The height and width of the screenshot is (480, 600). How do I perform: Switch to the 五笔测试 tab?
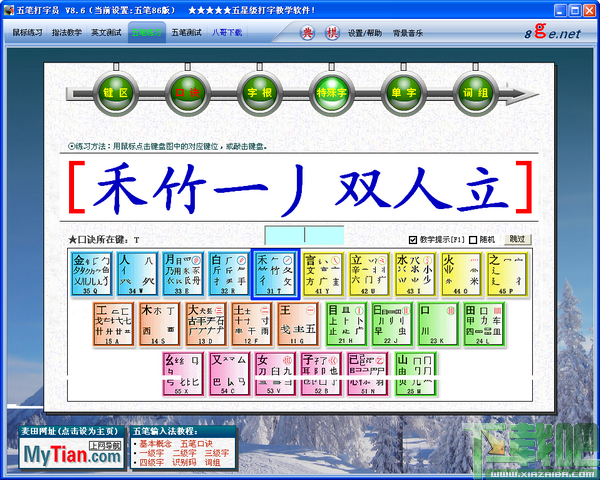[x=186, y=33]
